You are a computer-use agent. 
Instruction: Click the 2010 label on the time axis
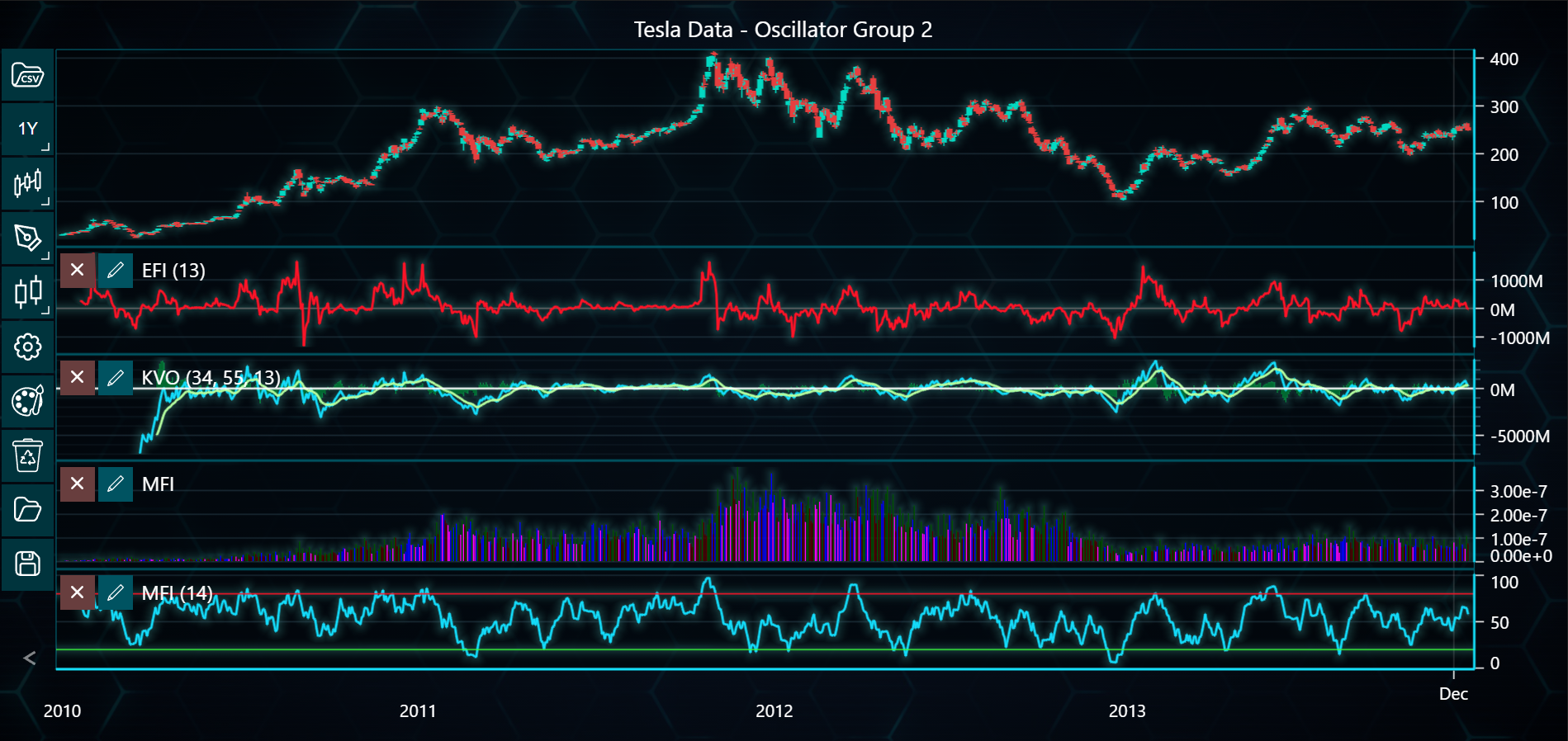[x=62, y=711]
